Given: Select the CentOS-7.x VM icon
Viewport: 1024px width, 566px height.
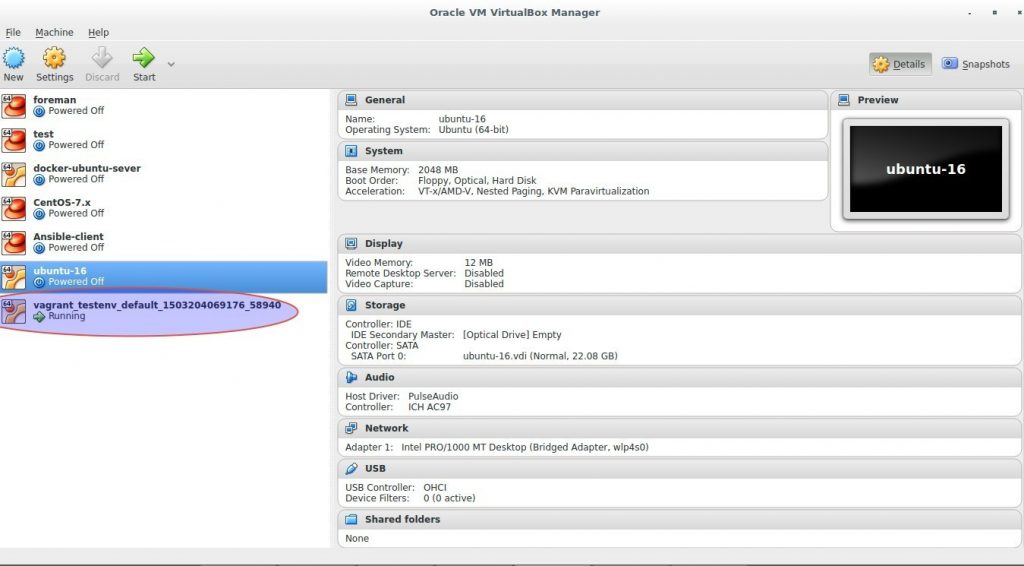Looking at the screenshot, I should tap(14, 208).
